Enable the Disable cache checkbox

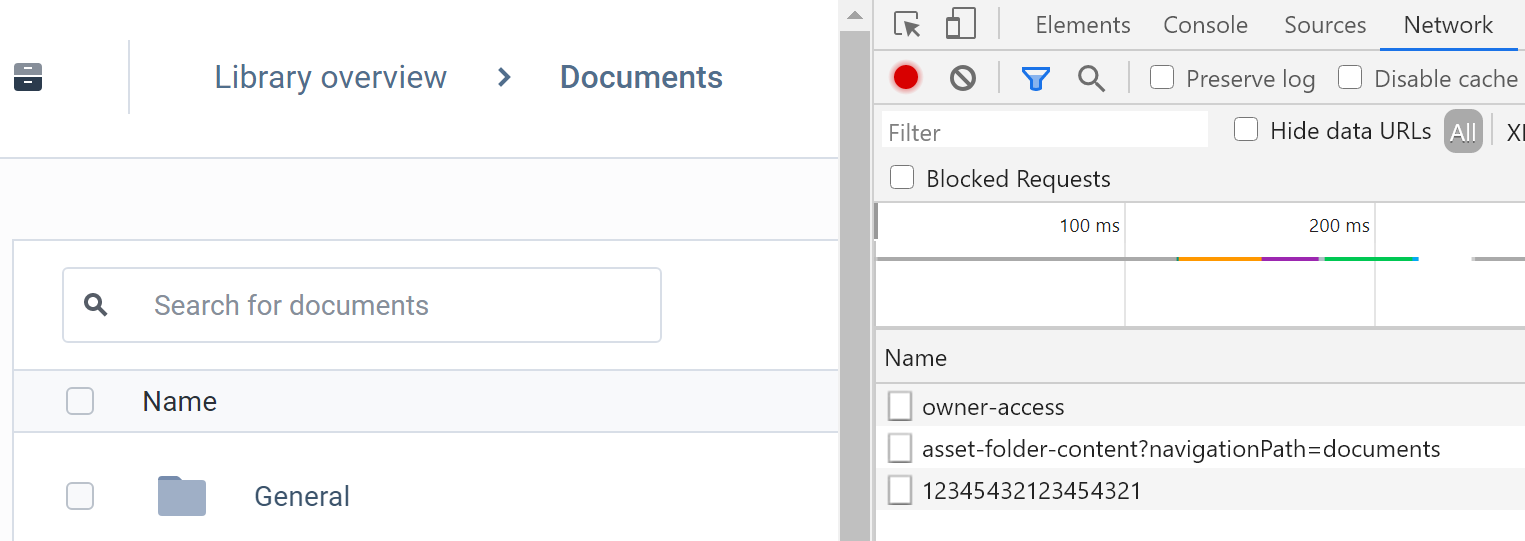pos(1350,77)
